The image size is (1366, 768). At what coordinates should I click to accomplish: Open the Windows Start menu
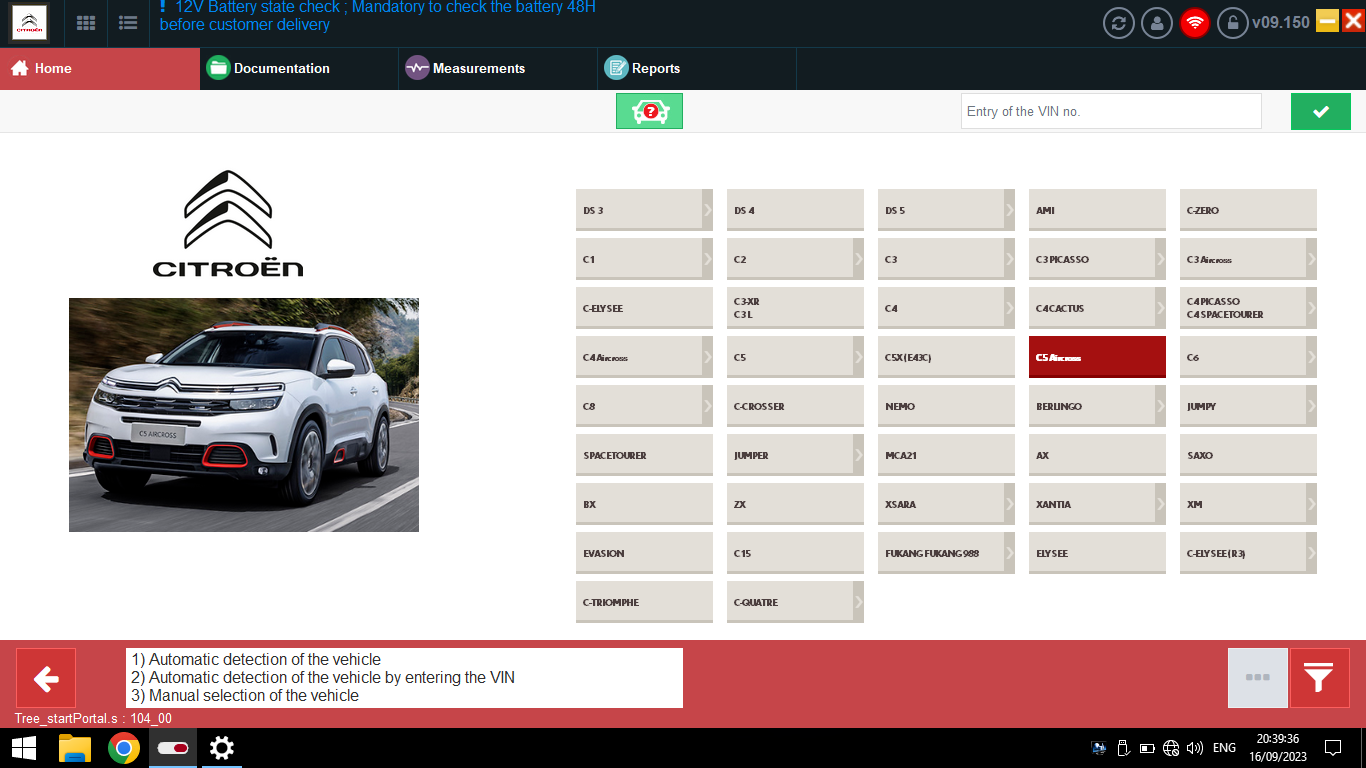click(24, 748)
